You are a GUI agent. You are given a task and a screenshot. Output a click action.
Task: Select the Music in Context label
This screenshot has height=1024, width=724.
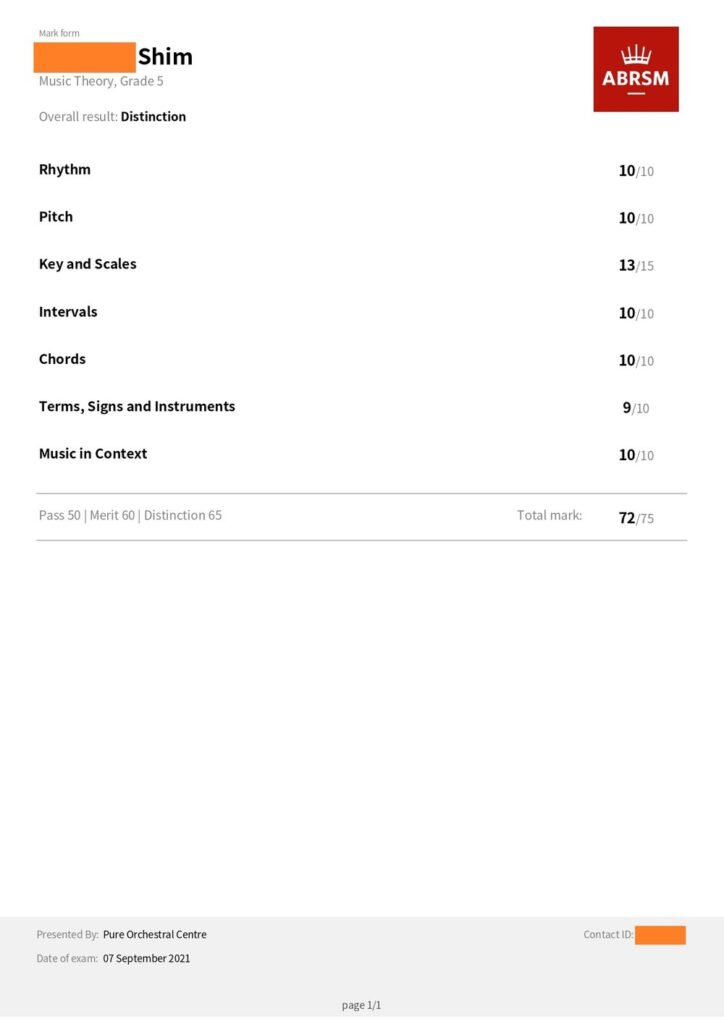click(93, 453)
